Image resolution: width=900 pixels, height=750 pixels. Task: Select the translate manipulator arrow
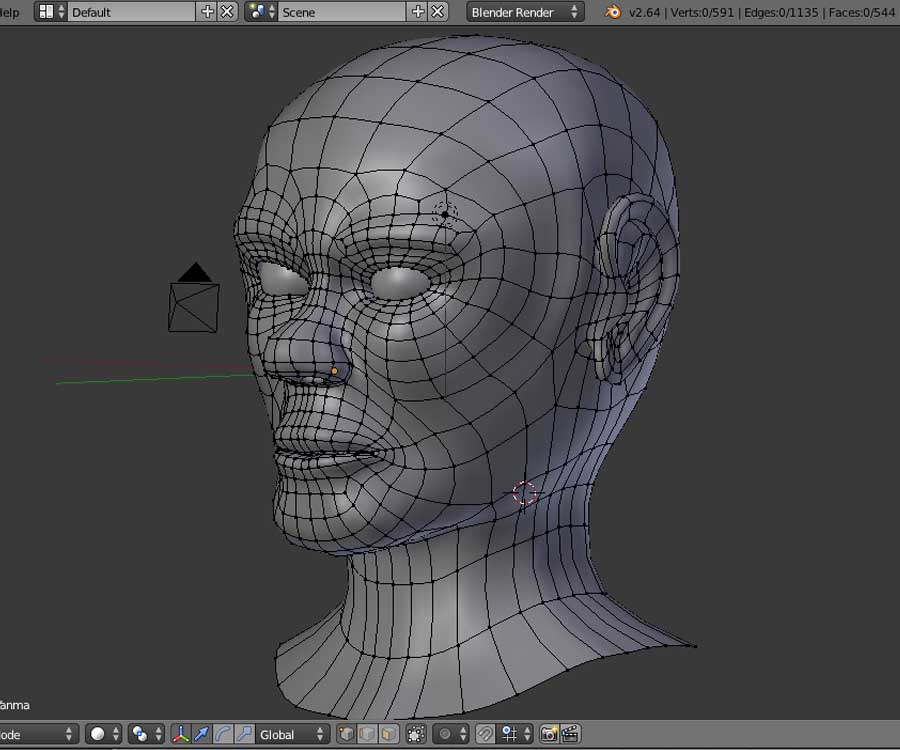202,734
